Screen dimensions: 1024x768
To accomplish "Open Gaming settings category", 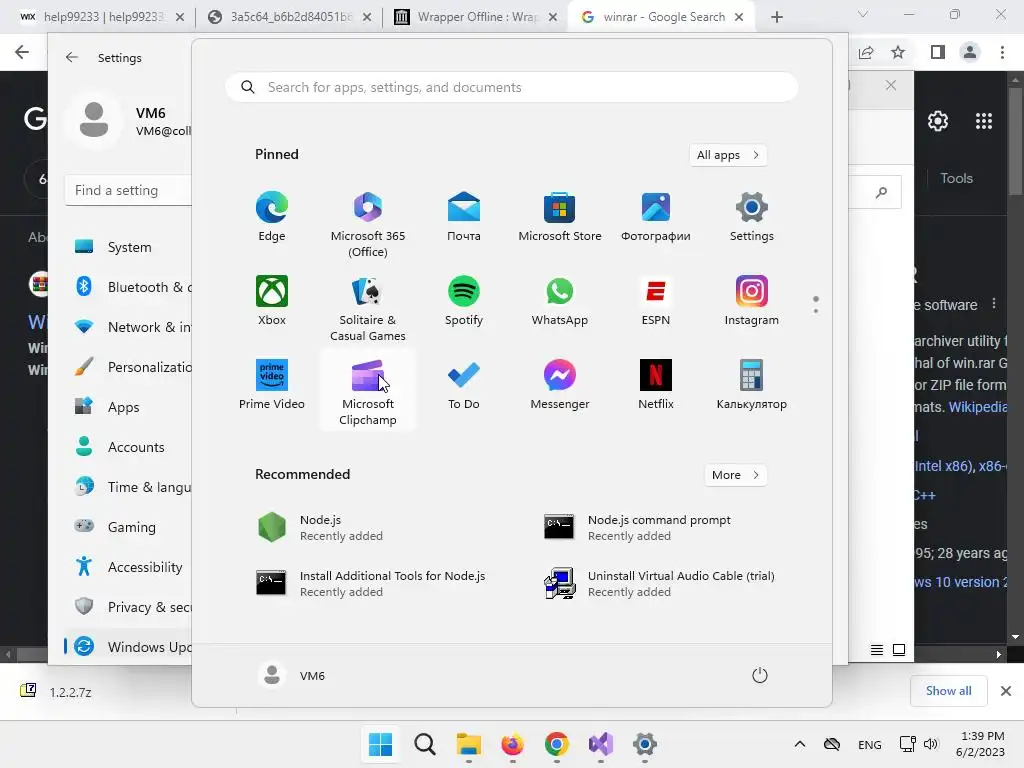I will 128,526.
